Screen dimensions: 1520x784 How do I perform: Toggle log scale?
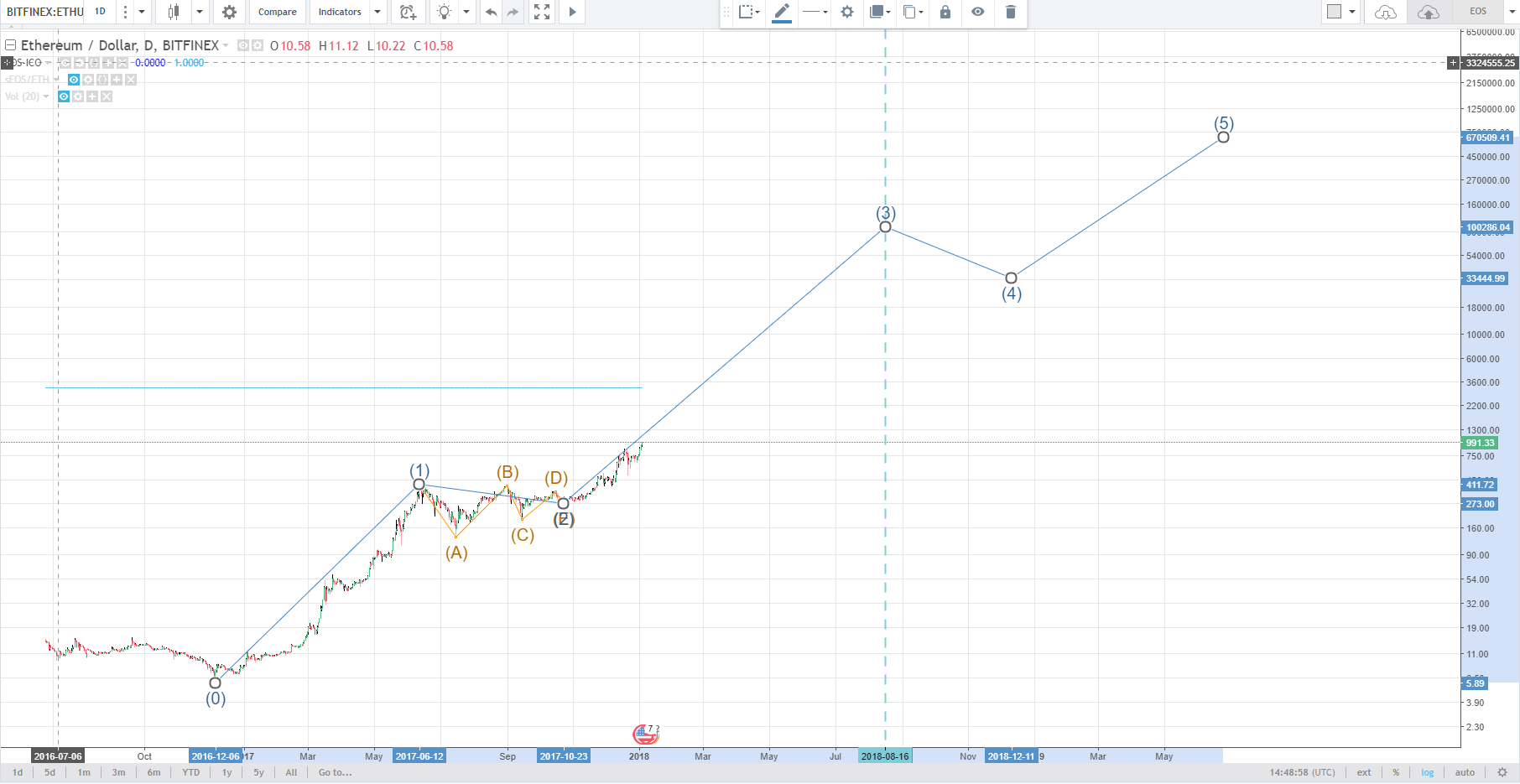coord(1428,772)
